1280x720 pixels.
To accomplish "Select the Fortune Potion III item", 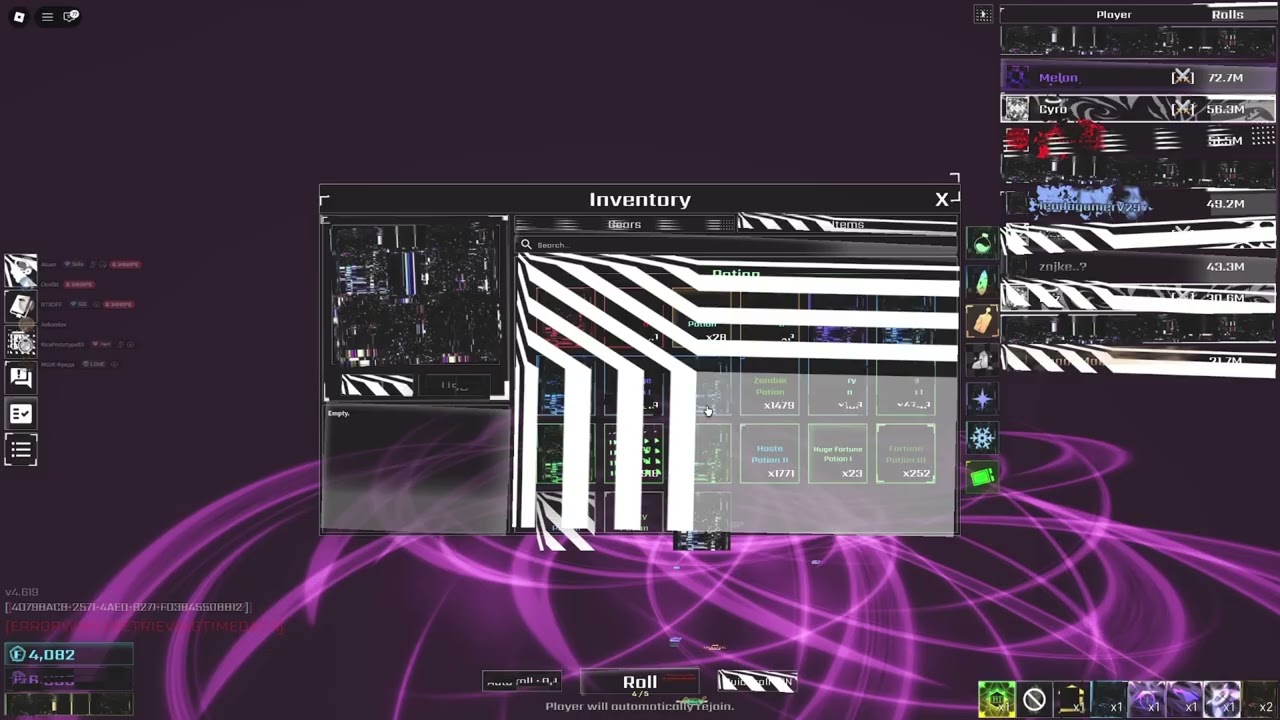I will coord(906,454).
